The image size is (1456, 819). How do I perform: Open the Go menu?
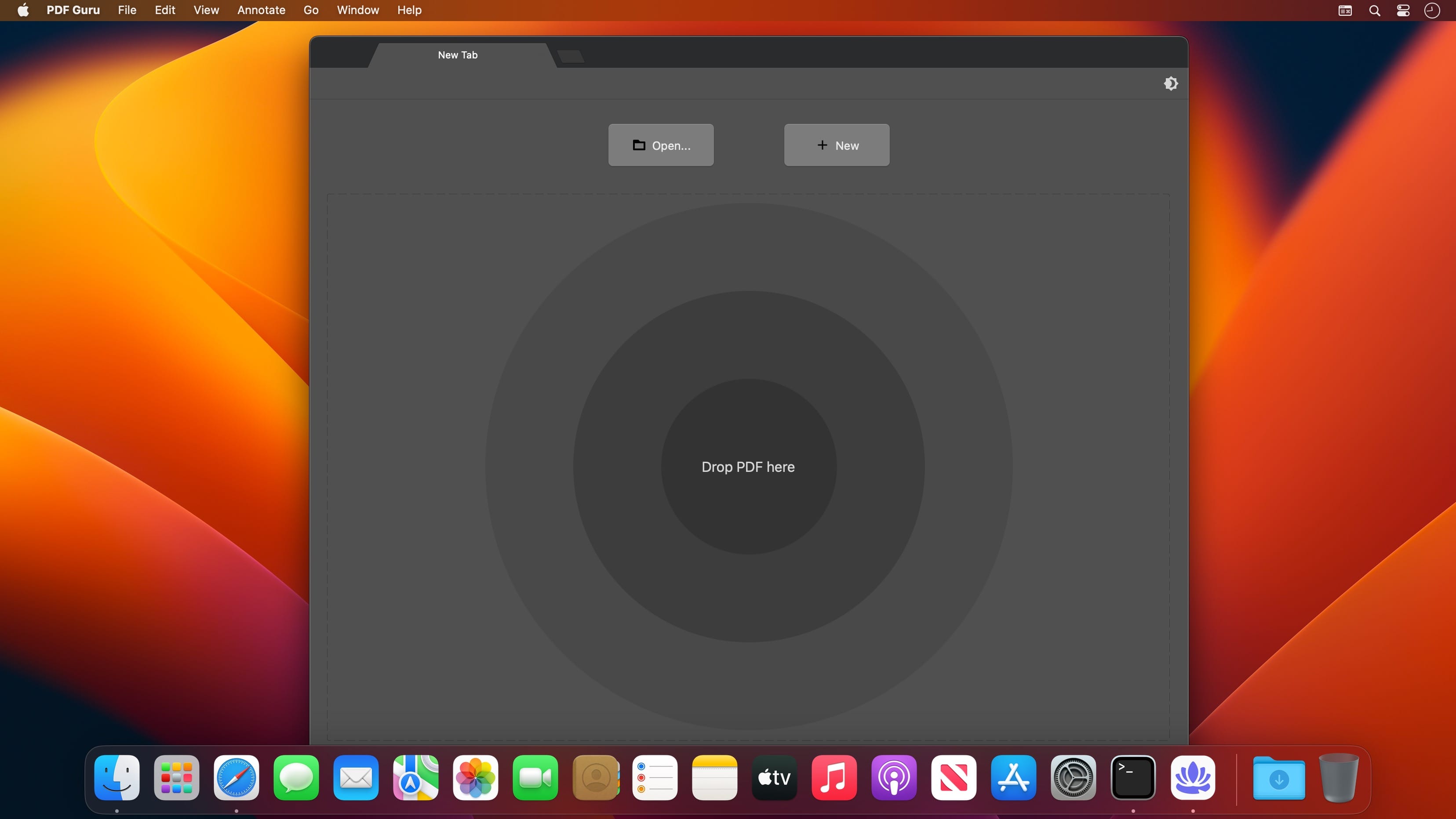(311, 10)
